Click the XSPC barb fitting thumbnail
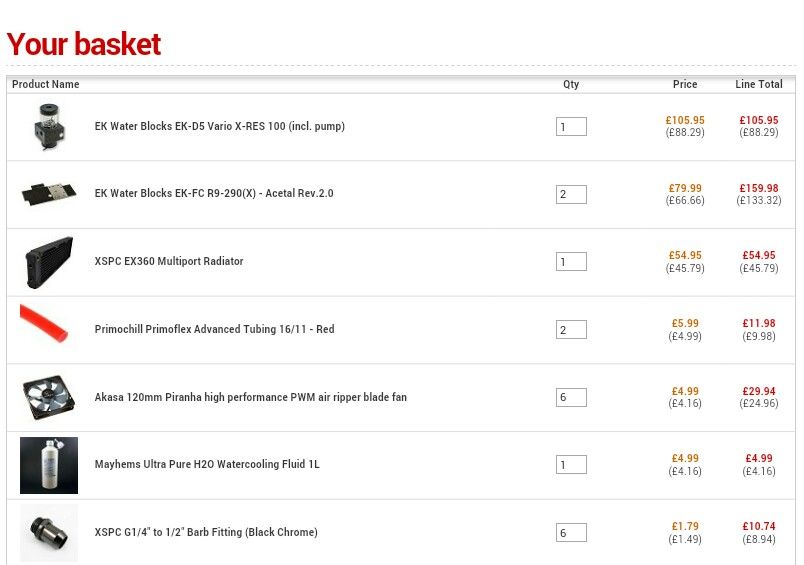 (x=49, y=532)
